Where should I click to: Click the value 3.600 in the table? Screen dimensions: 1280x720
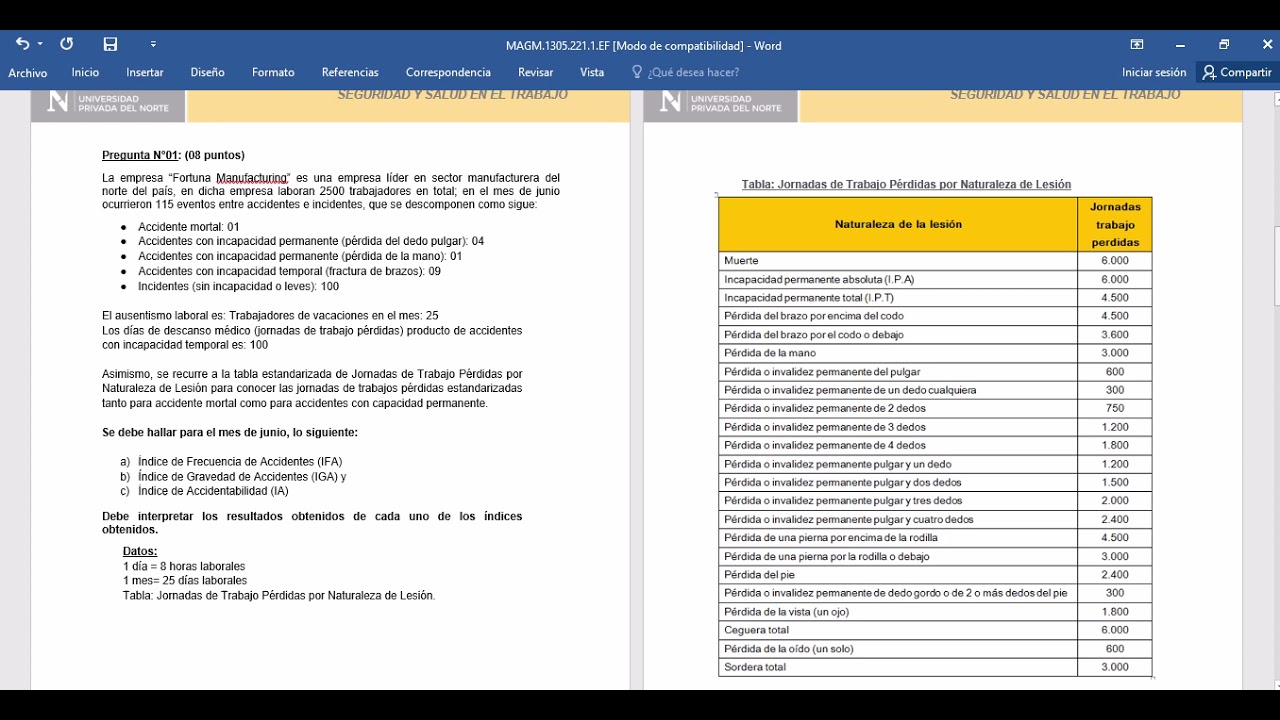coord(1115,334)
